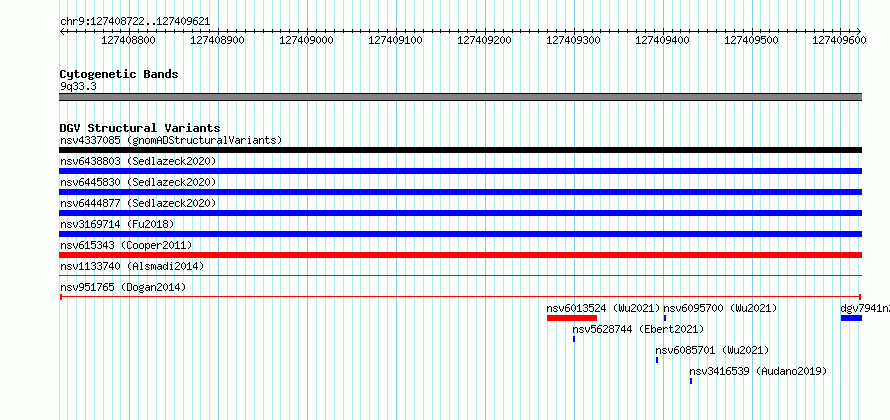Click the blue bar under dgv7941n
This screenshot has height=420, width=890.
[851, 318]
